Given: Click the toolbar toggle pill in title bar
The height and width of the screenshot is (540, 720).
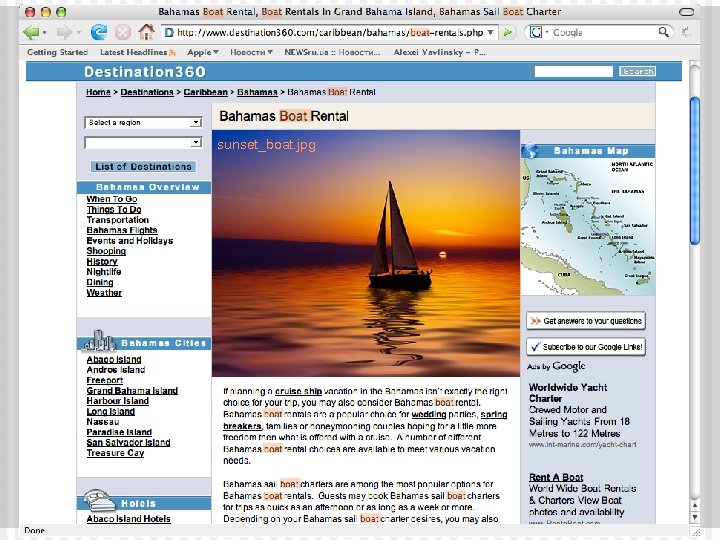Looking at the screenshot, I should tap(686, 12).
